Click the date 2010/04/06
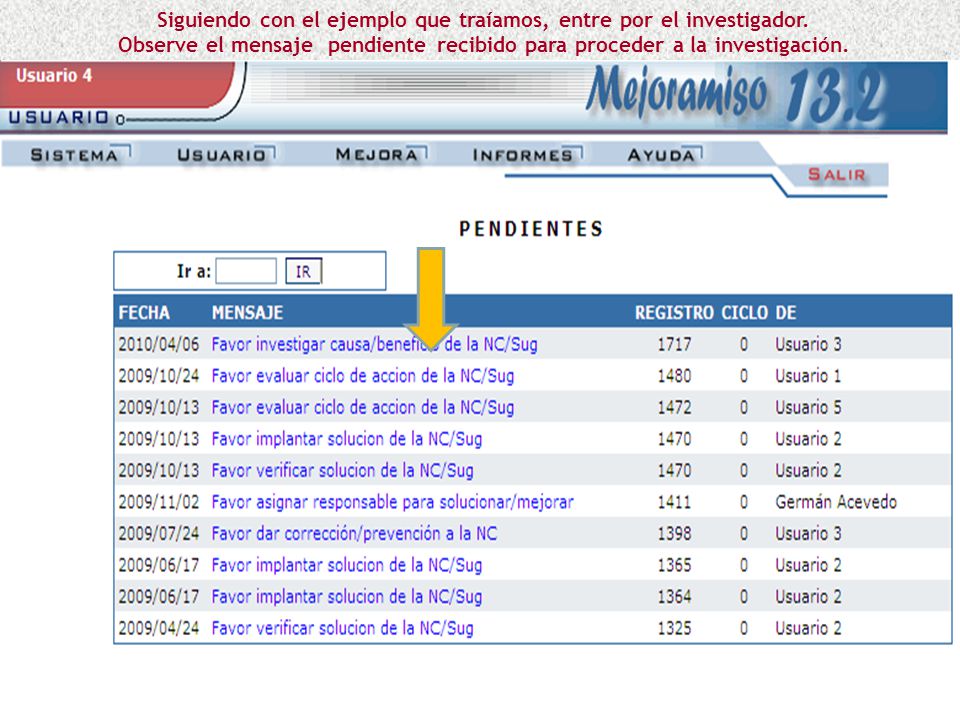This screenshot has width=960, height=720. (x=159, y=344)
